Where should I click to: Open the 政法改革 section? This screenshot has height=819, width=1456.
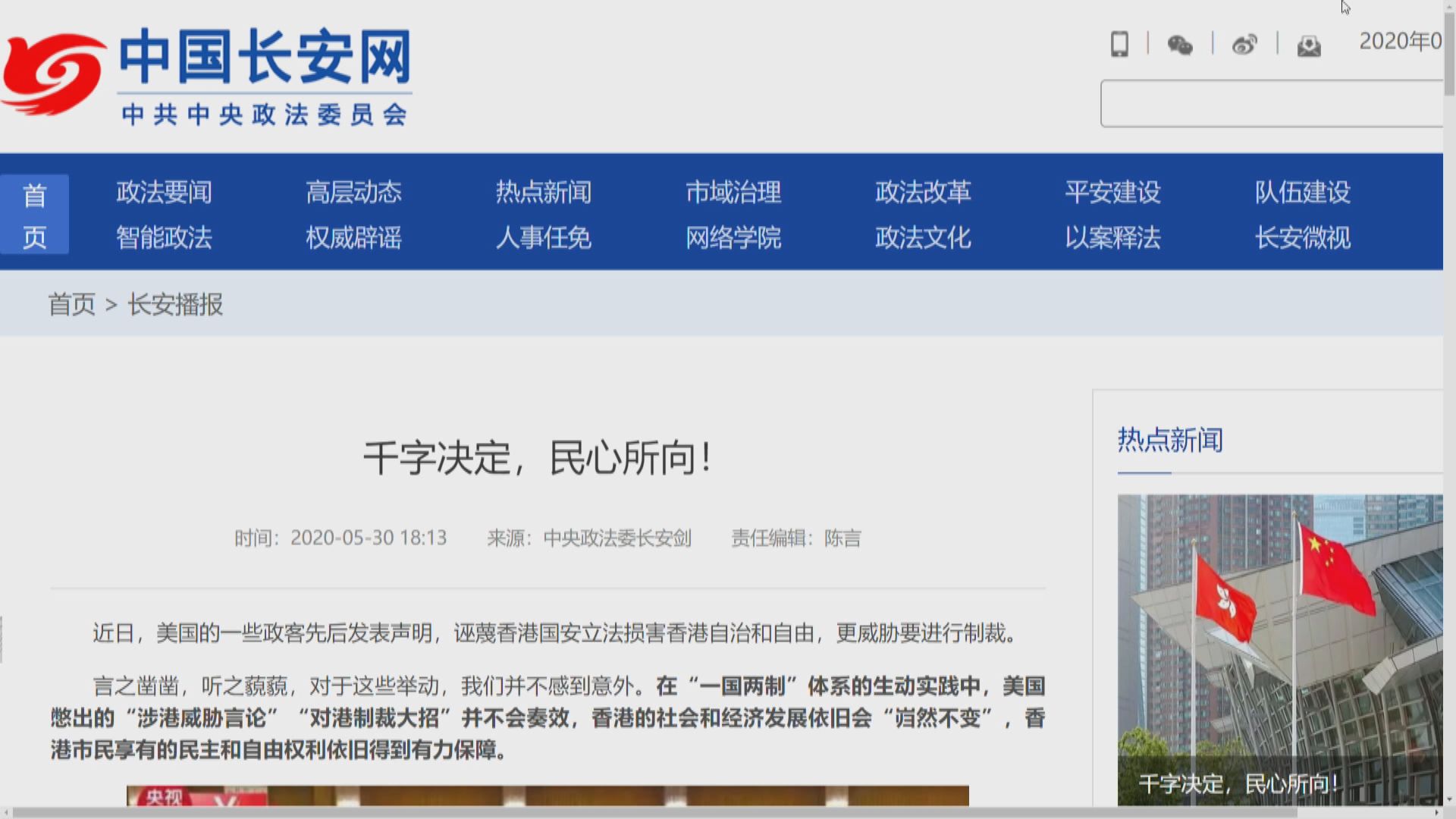tap(923, 193)
